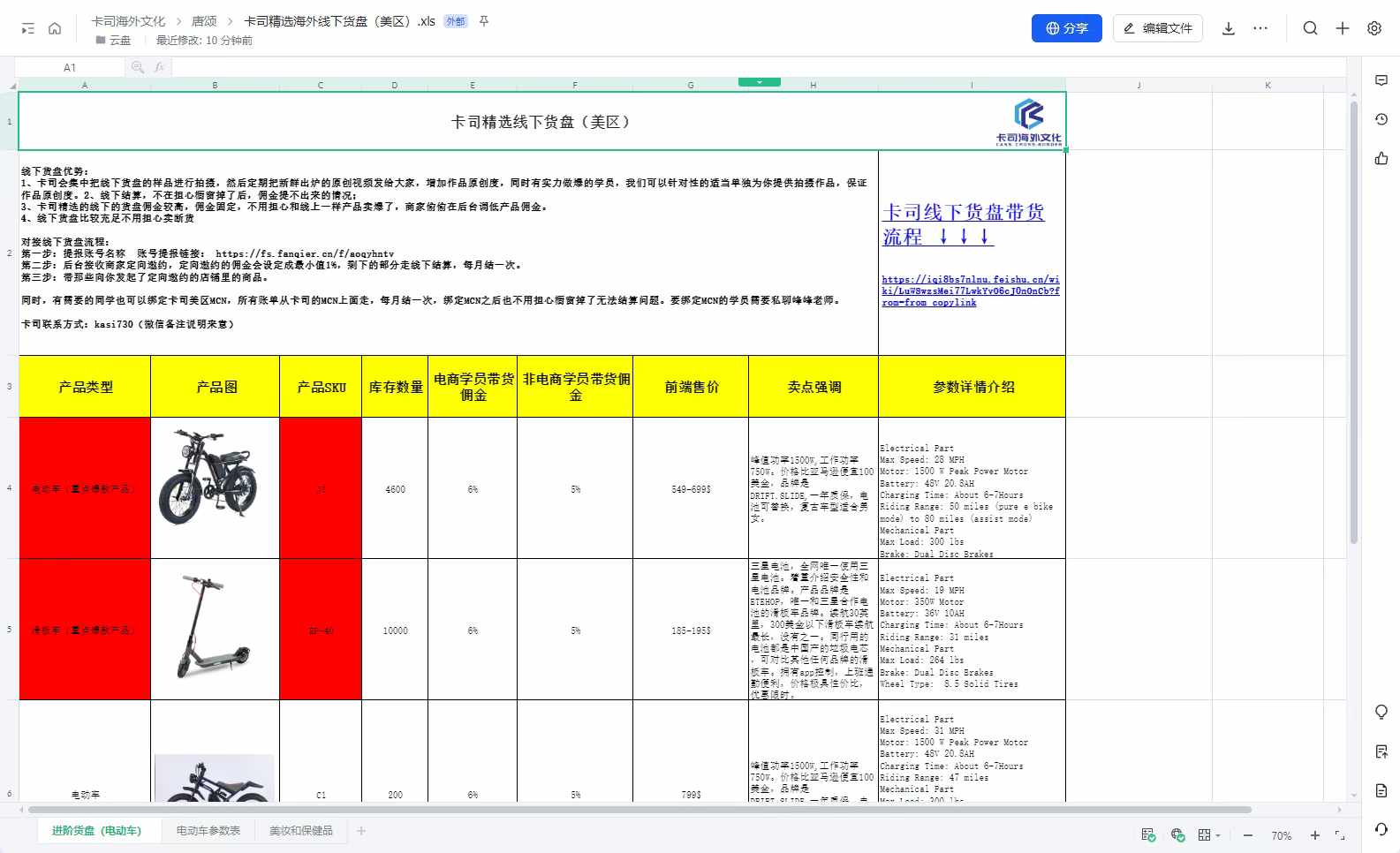
Task: Expand the green dropdown tab above column H
Action: coord(759,82)
